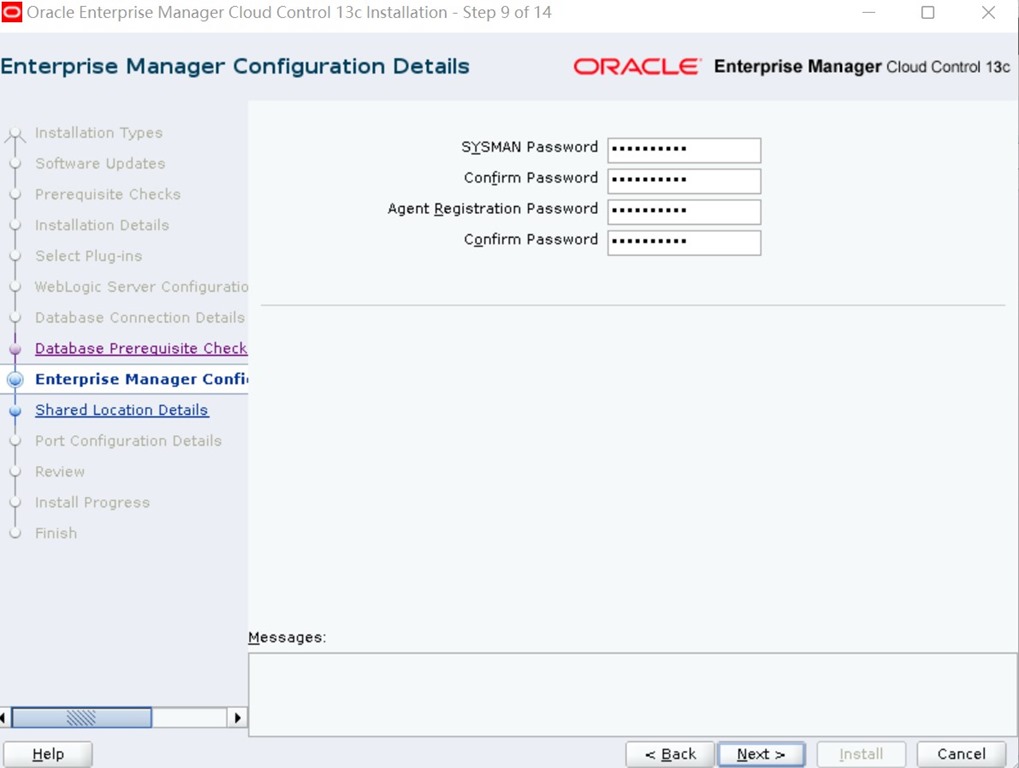Click the Shared Location Details step bullet icon
The height and width of the screenshot is (768, 1019).
pyautogui.click(x=16, y=411)
